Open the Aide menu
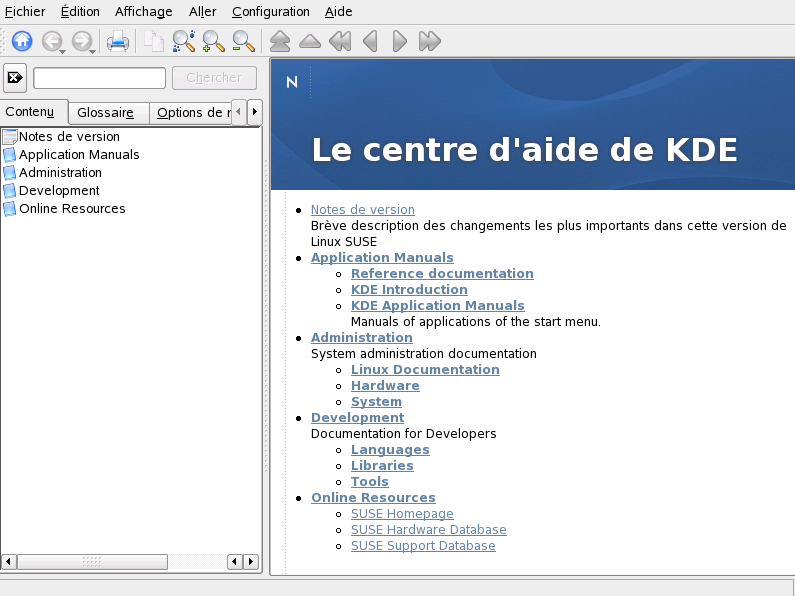The width and height of the screenshot is (795, 596). pyautogui.click(x=338, y=12)
